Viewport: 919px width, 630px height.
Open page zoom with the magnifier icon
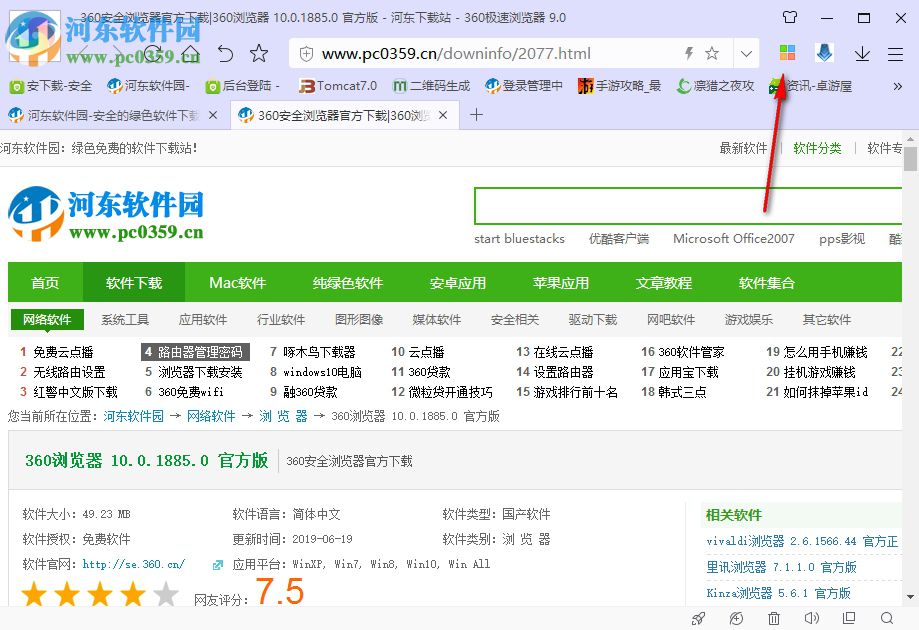(886, 618)
